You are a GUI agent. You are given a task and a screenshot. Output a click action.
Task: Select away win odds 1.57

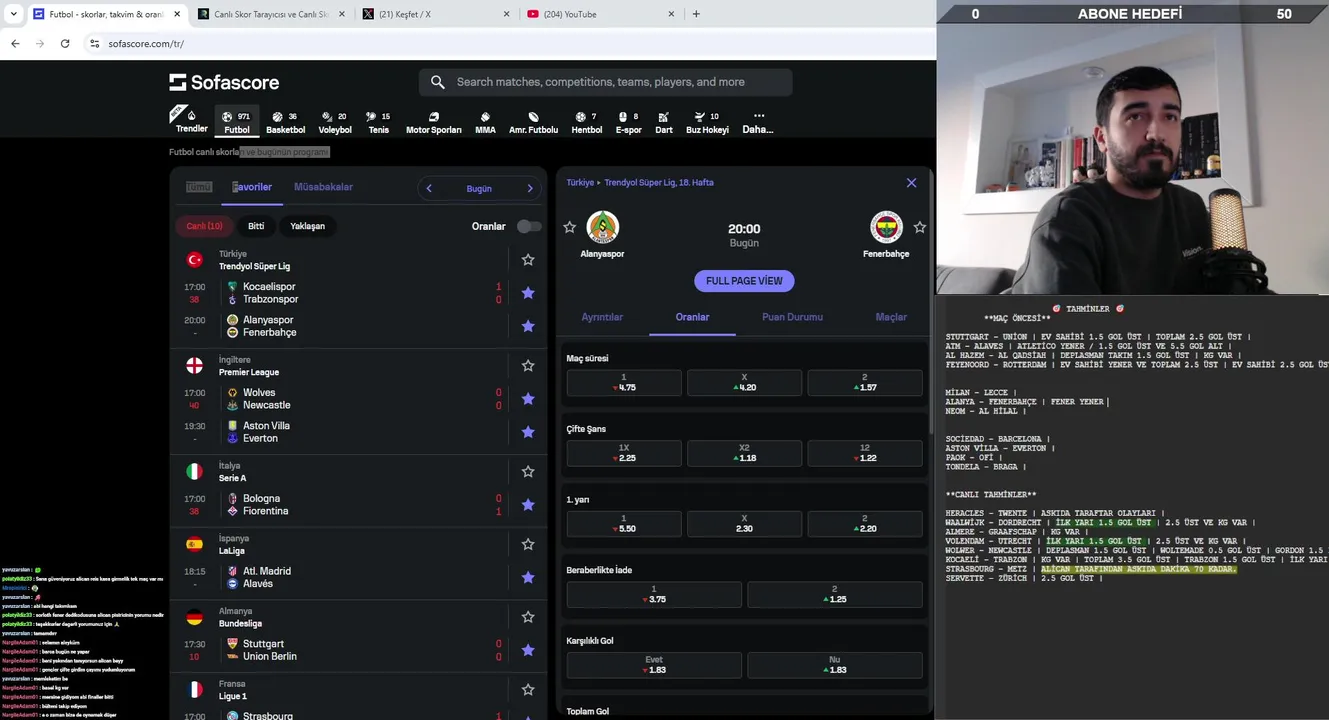865,383
